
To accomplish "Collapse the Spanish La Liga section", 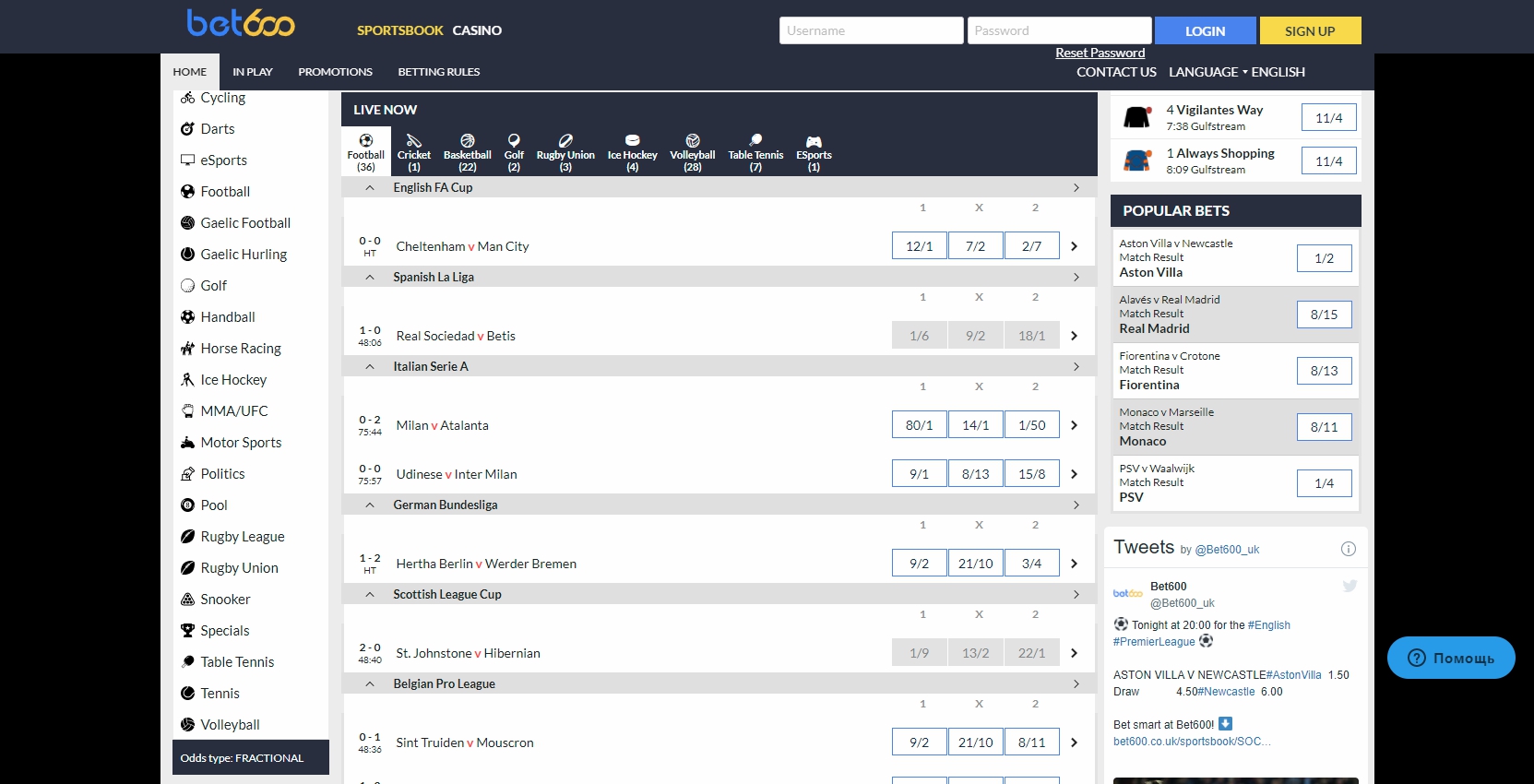I will click(370, 277).
